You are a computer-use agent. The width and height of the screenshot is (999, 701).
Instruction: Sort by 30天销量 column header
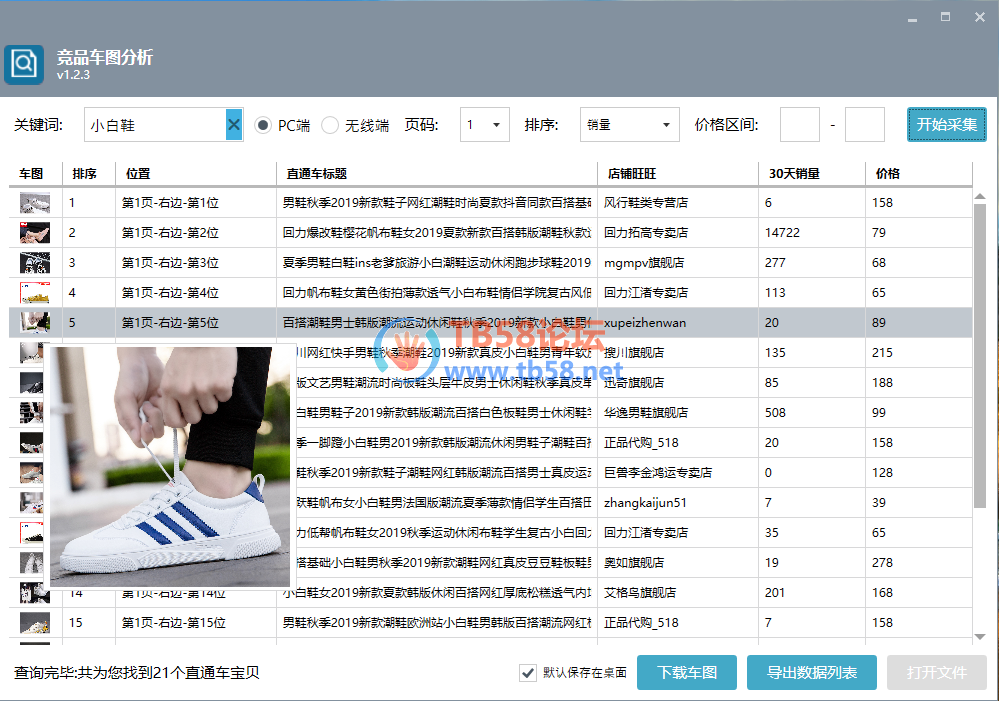click(794, 173)
